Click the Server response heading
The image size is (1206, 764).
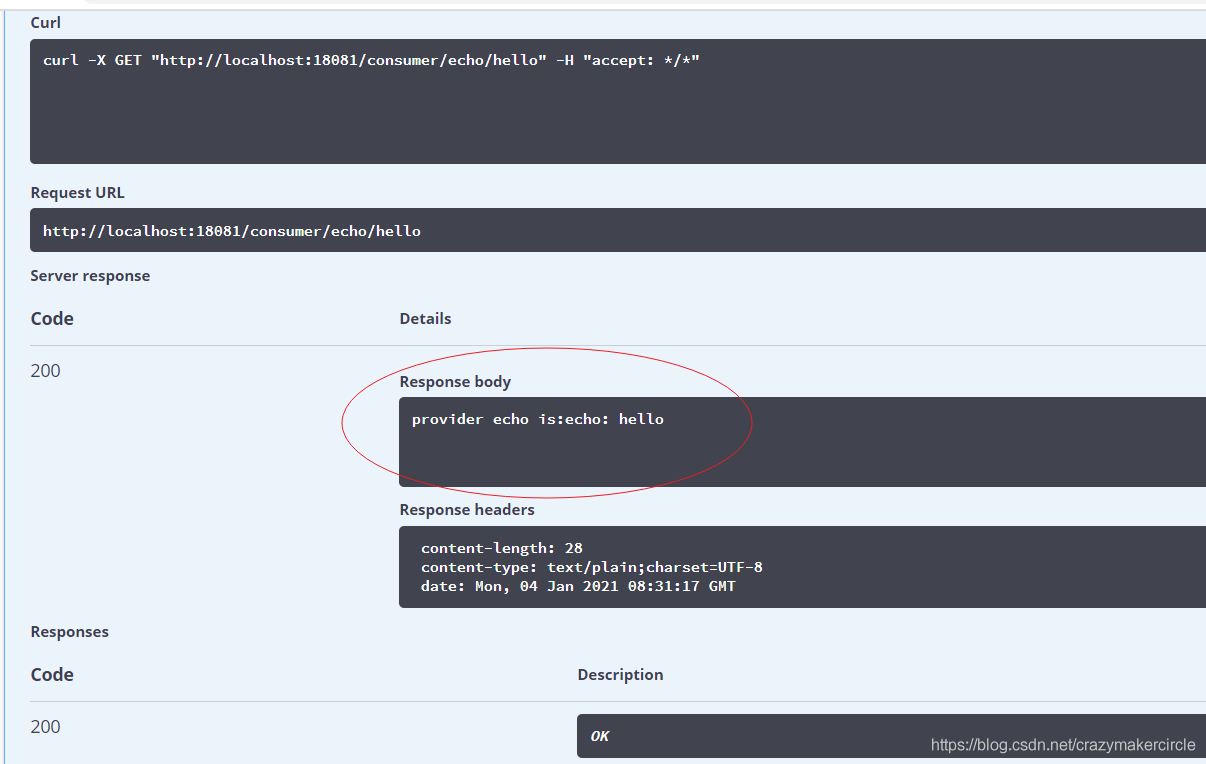[90, 276]
